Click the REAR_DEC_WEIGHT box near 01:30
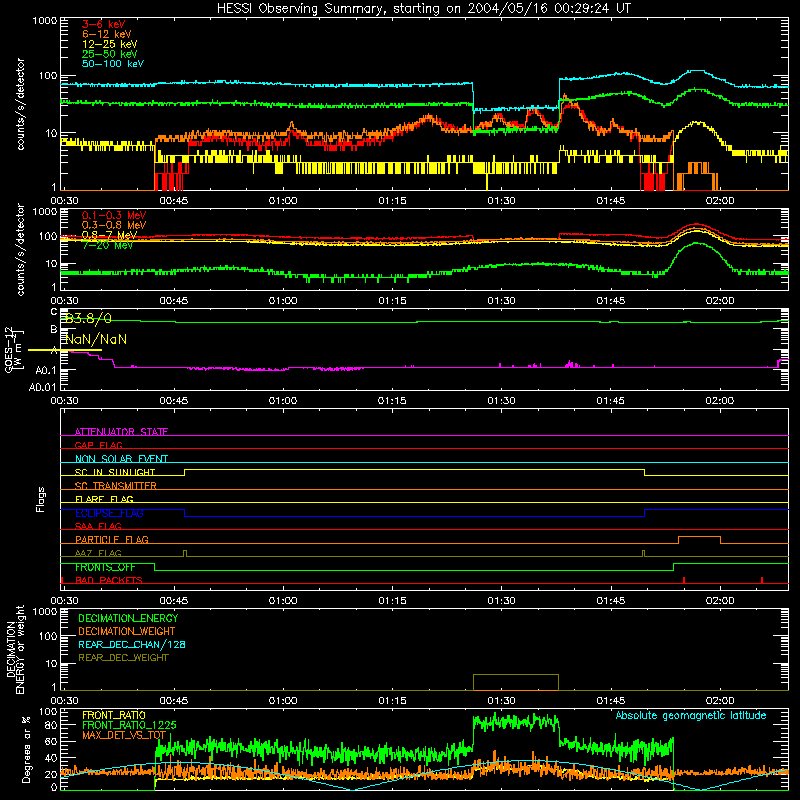This screenshot has height=800, width=800. coord(516,682)
